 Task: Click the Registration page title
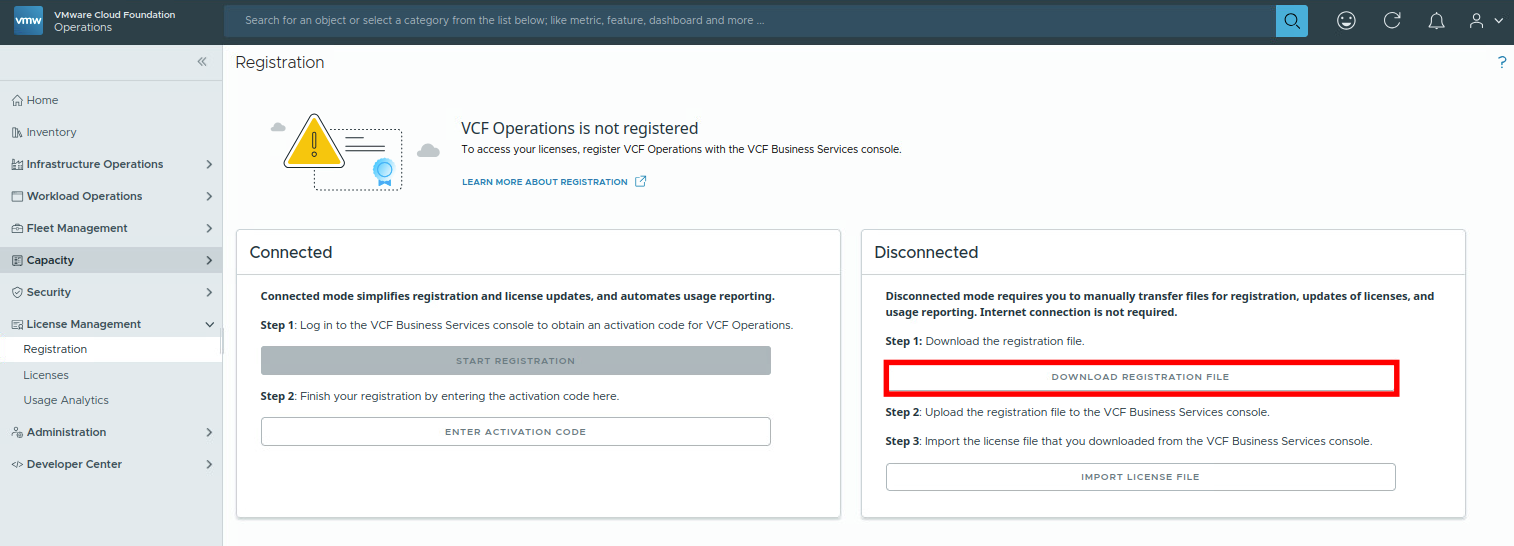(280, 62)
